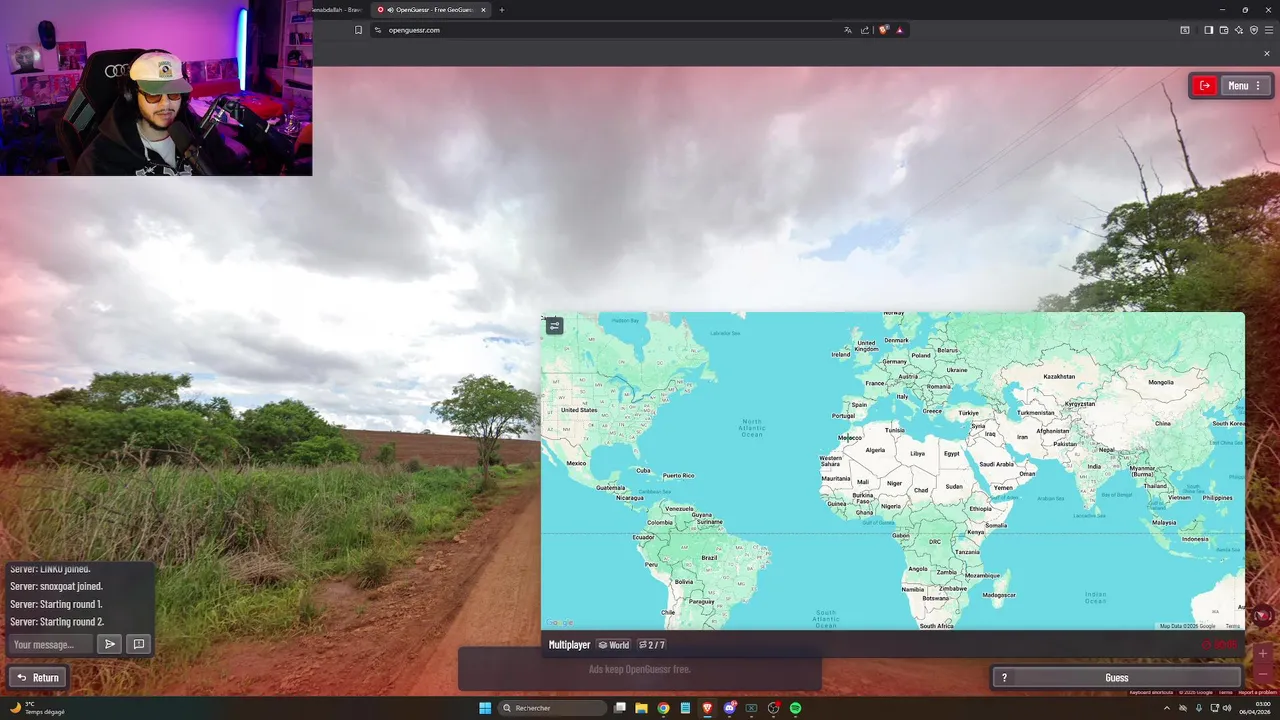Click the red exit game icon
1280x720 pixels.
pos(1205,86)
